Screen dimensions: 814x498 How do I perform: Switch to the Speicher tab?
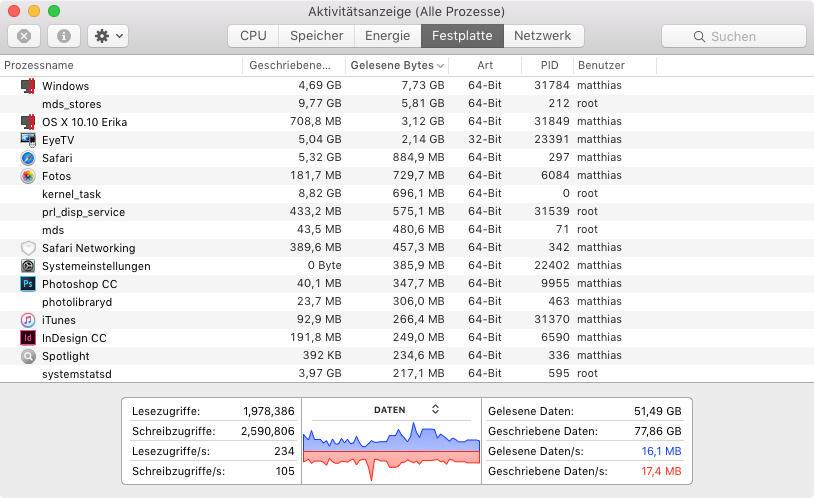point(317,36)
